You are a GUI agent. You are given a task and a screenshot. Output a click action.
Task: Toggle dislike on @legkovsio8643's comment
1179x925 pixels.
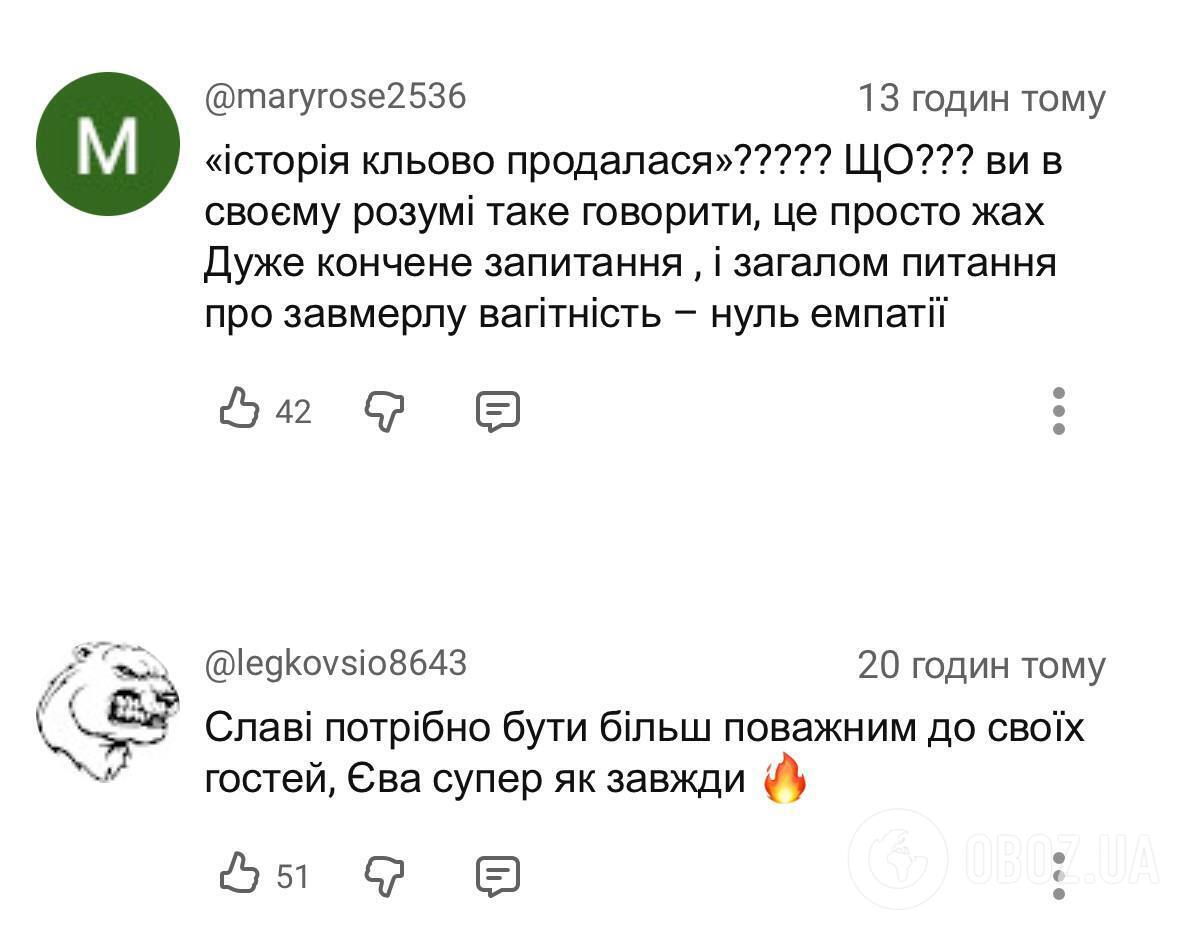385,877
